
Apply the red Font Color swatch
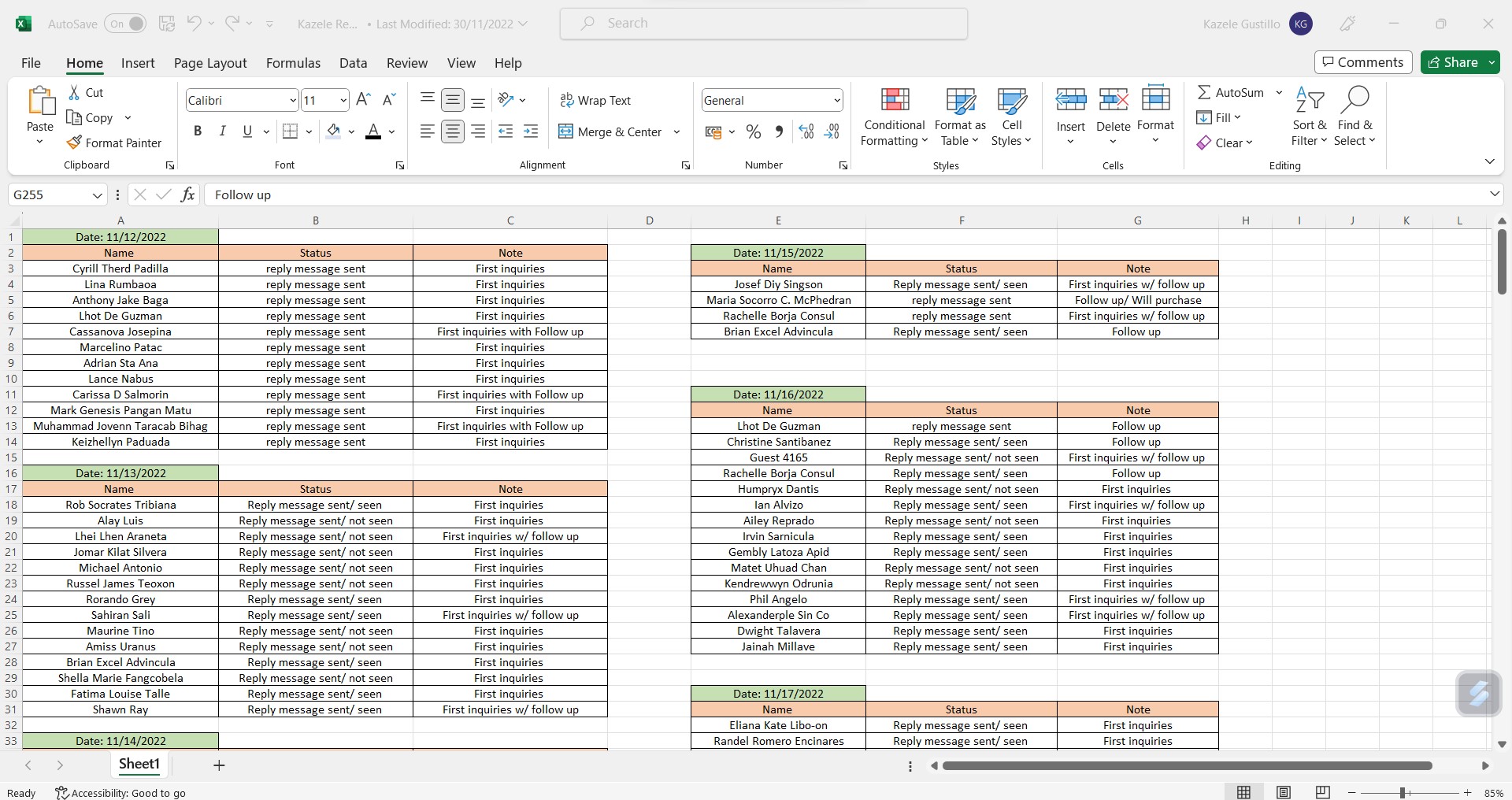coord(373,131)
